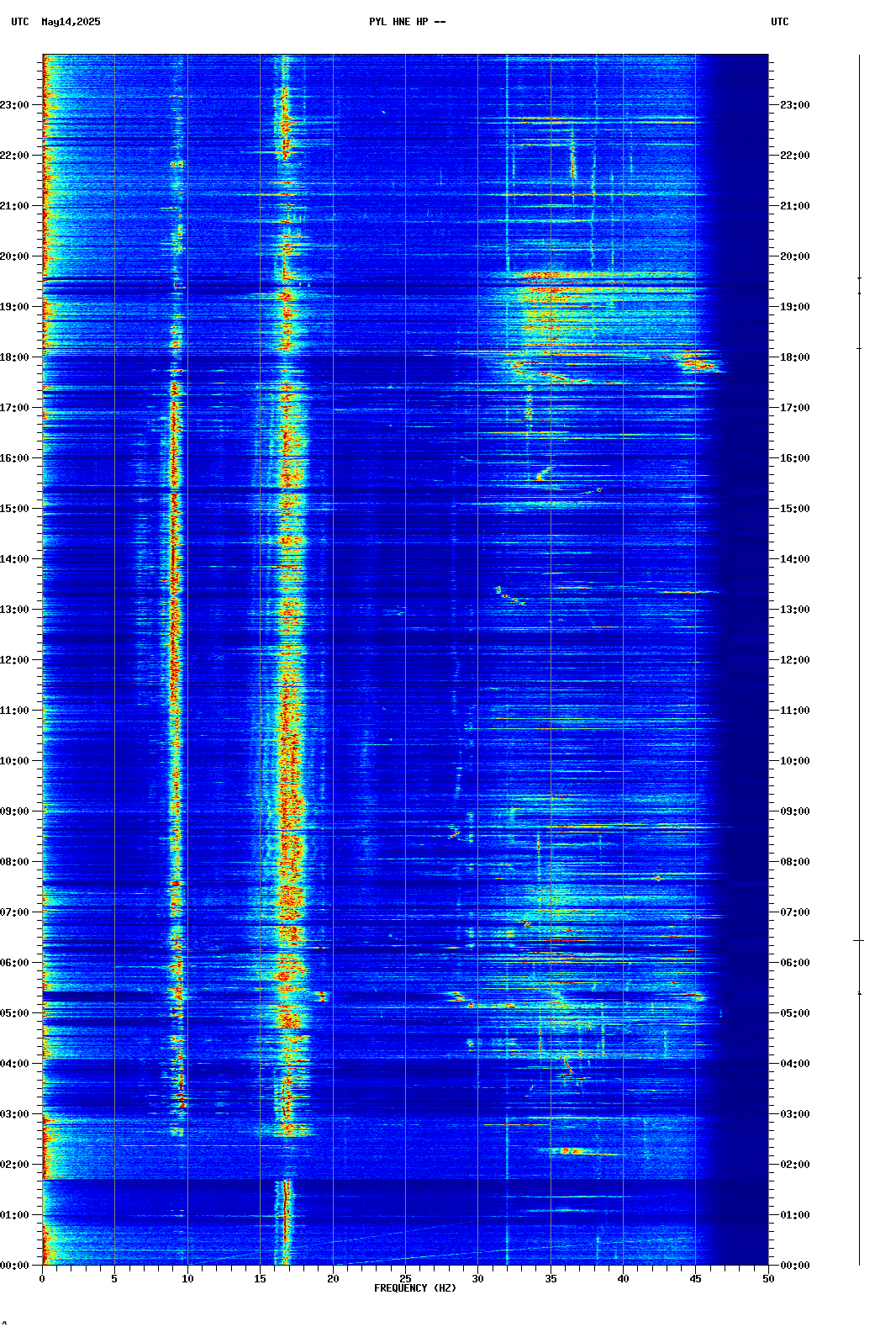Pick the "30" Hz frequency tick label

[477, 1279]
